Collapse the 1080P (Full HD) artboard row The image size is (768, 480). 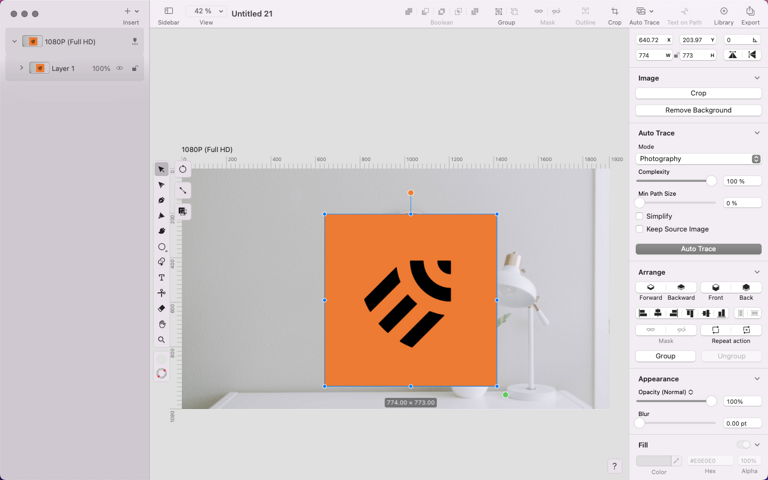coord(14,41)
